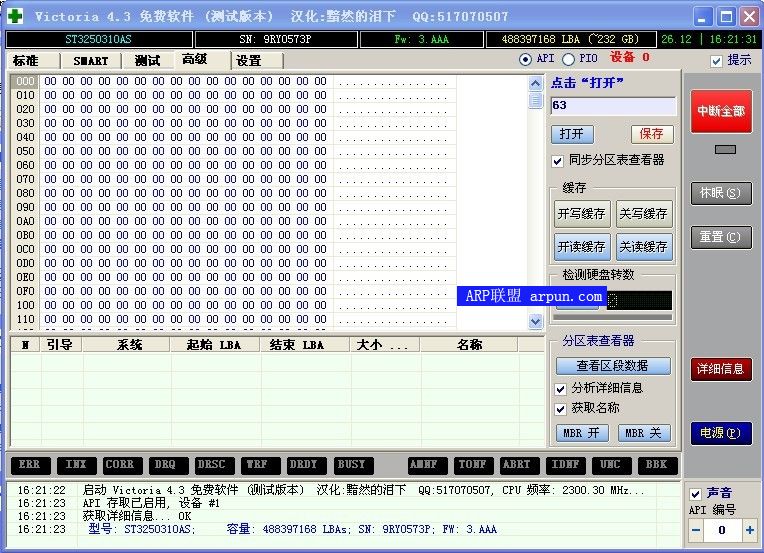Click hex viewer scroll down arrow
This screenshot has height=553, width=764.
[535, 321]
